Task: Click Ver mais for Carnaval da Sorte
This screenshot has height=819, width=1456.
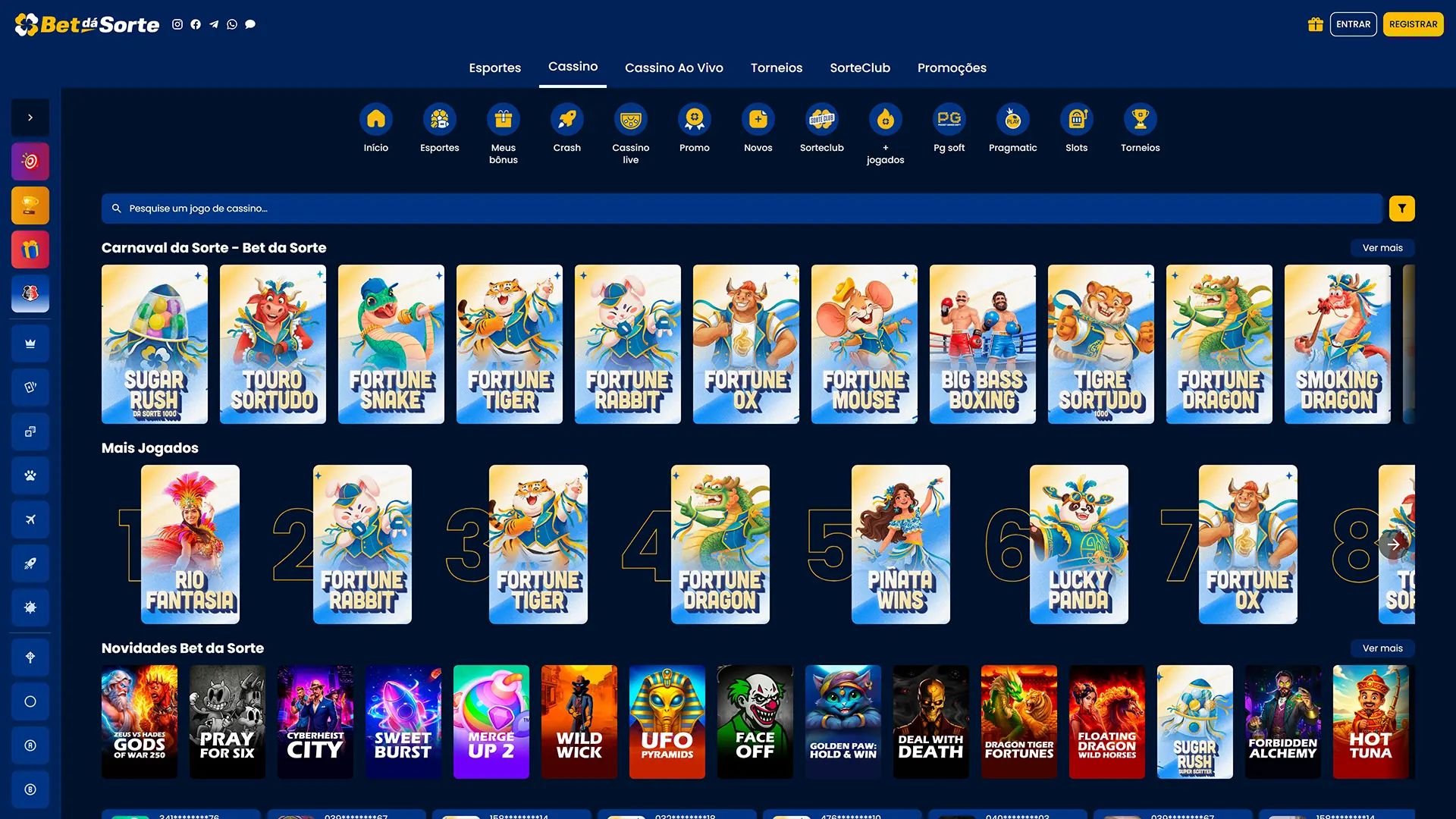Action: tap(1382, 248)
